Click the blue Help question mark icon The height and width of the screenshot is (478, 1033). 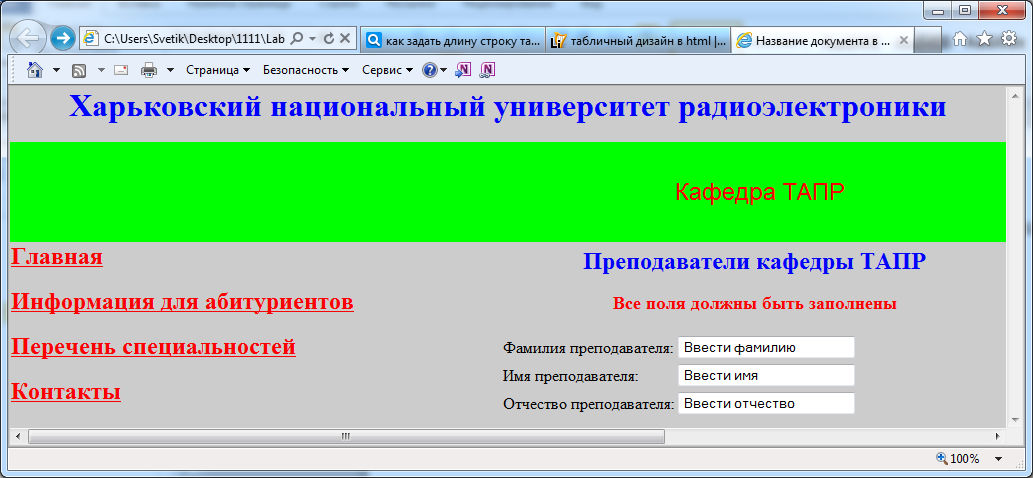click(430, 70)
